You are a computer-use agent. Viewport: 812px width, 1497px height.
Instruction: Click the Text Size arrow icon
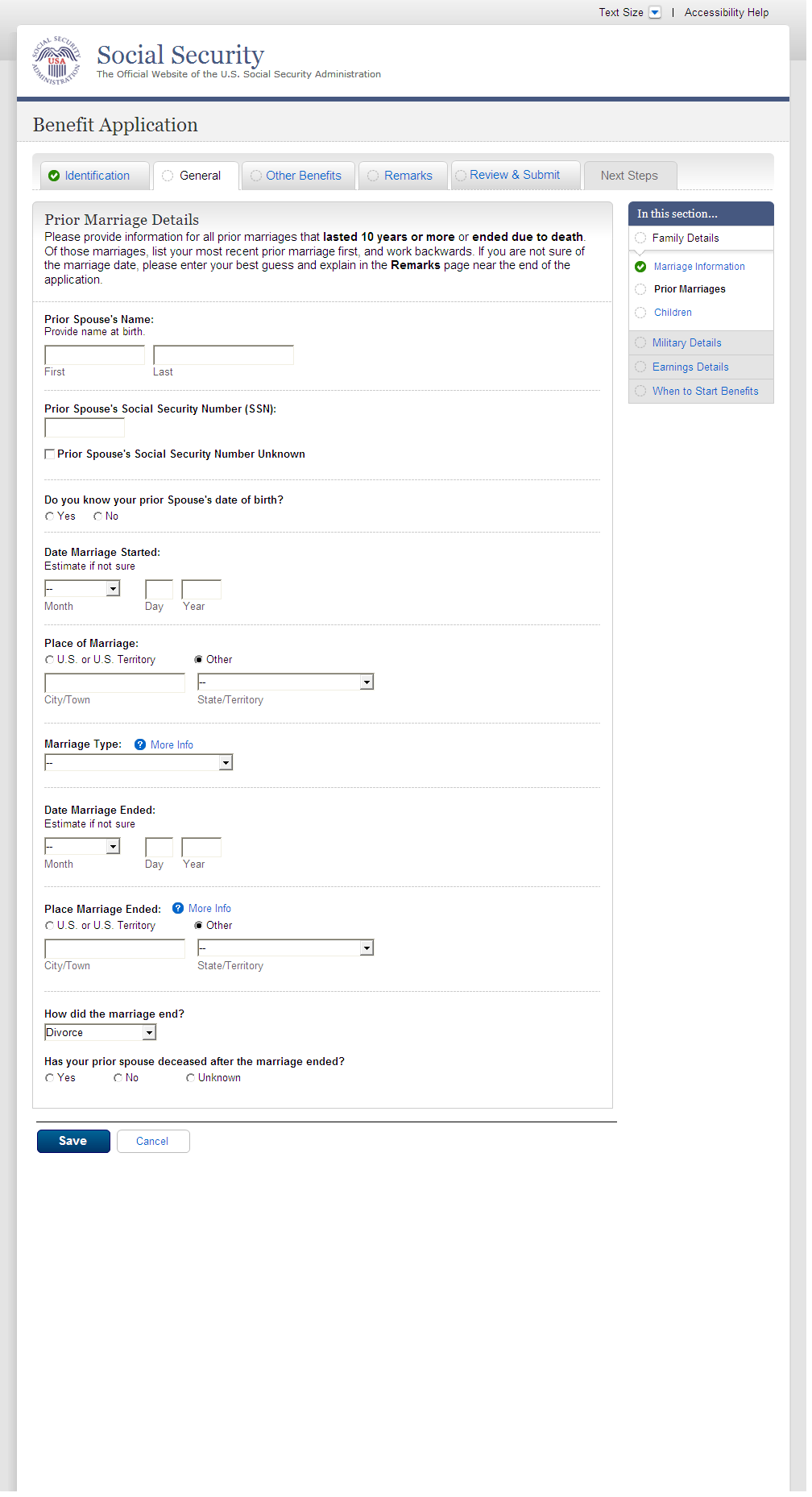coord(655,12)
